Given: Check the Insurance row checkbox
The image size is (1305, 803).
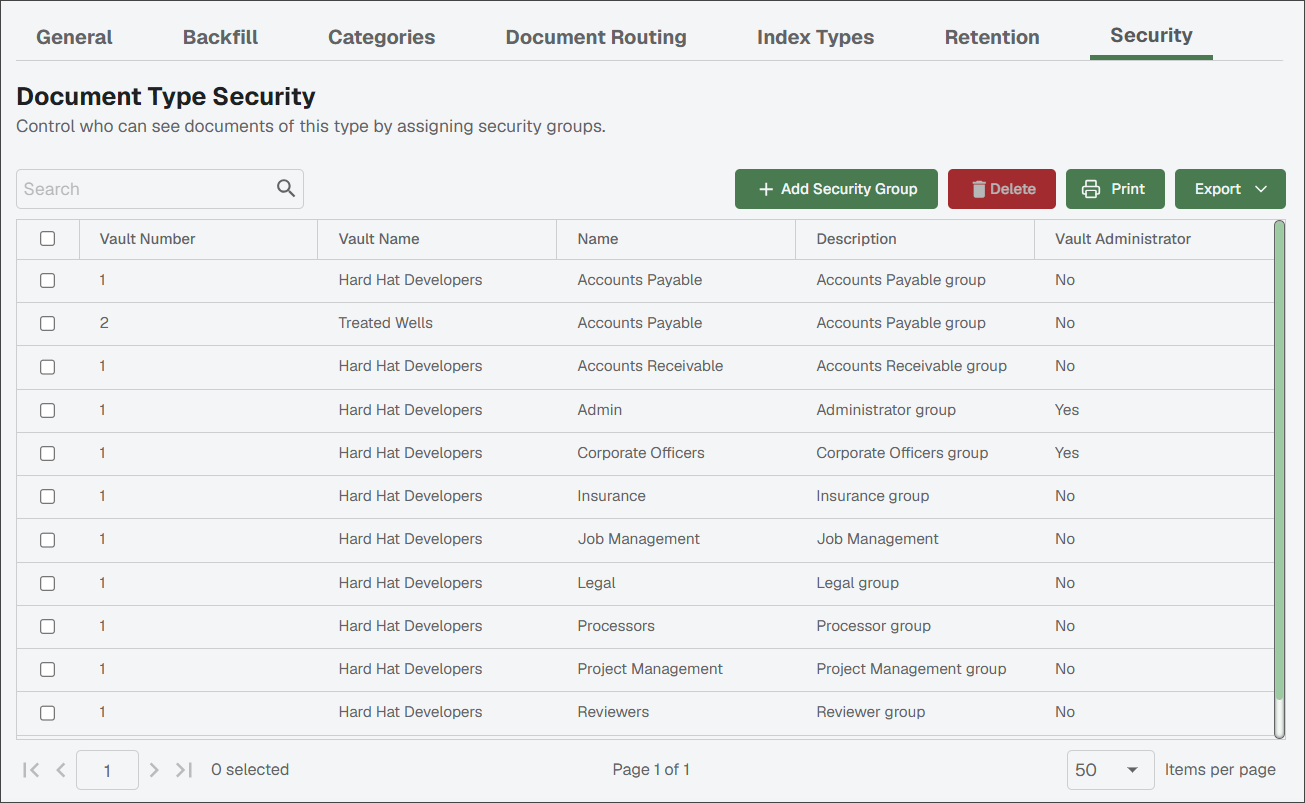Looking at the screenshot, I should coord(47,497).
